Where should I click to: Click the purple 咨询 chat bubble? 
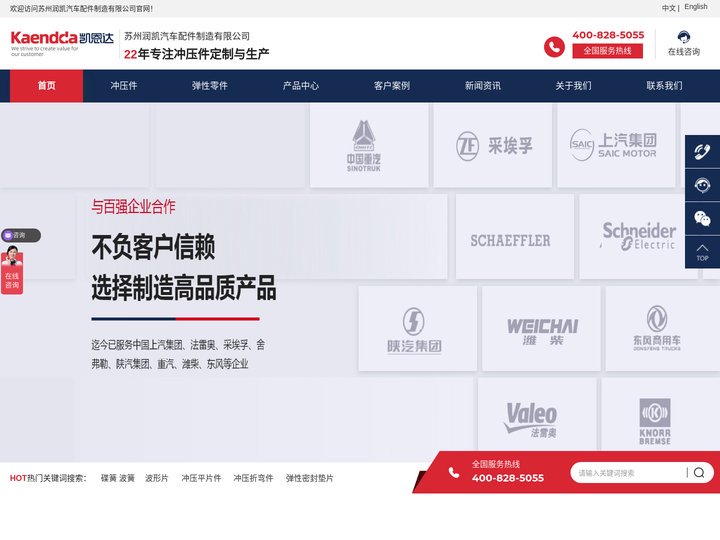pyautogui.click(x=21, y=235)
